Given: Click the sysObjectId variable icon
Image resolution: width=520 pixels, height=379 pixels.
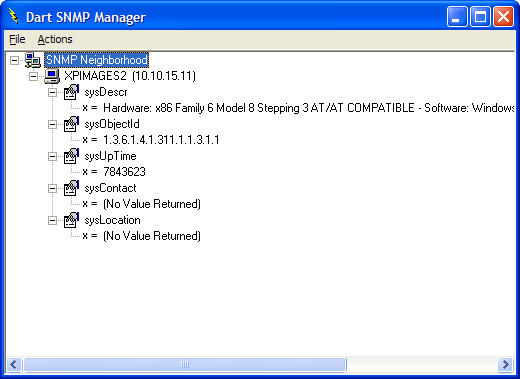Looking at the screenshot, I should coord(71,124).
